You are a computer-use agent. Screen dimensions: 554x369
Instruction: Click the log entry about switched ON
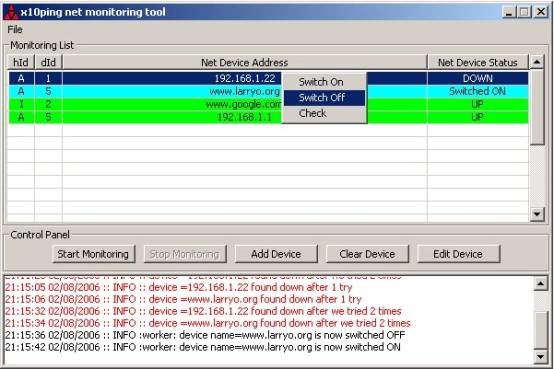point(203,347)
